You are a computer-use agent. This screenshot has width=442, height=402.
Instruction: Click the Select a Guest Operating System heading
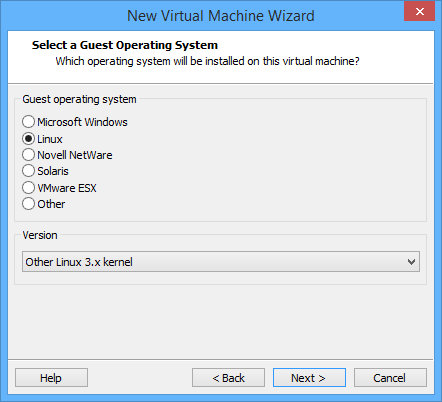(125, 45)
